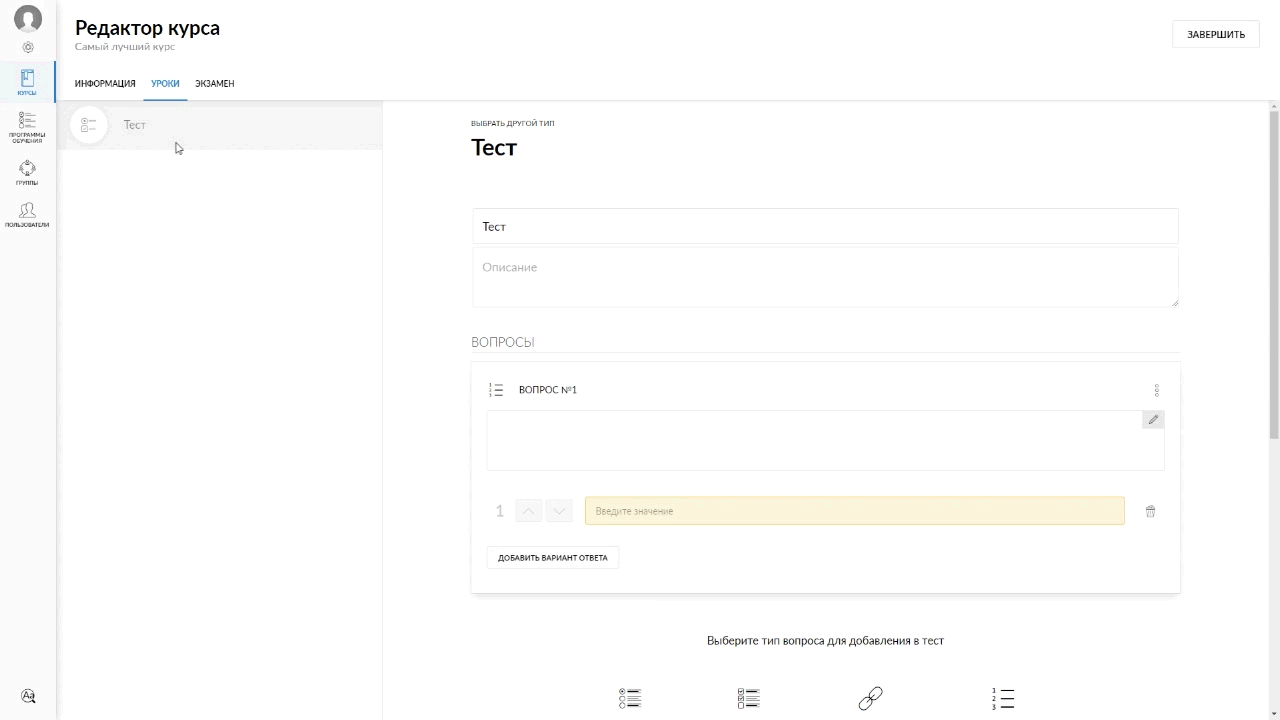Click the test-type icon beside the Тест lesson
The height and width of the screenshot is (720, 1280).
point(89,125)
